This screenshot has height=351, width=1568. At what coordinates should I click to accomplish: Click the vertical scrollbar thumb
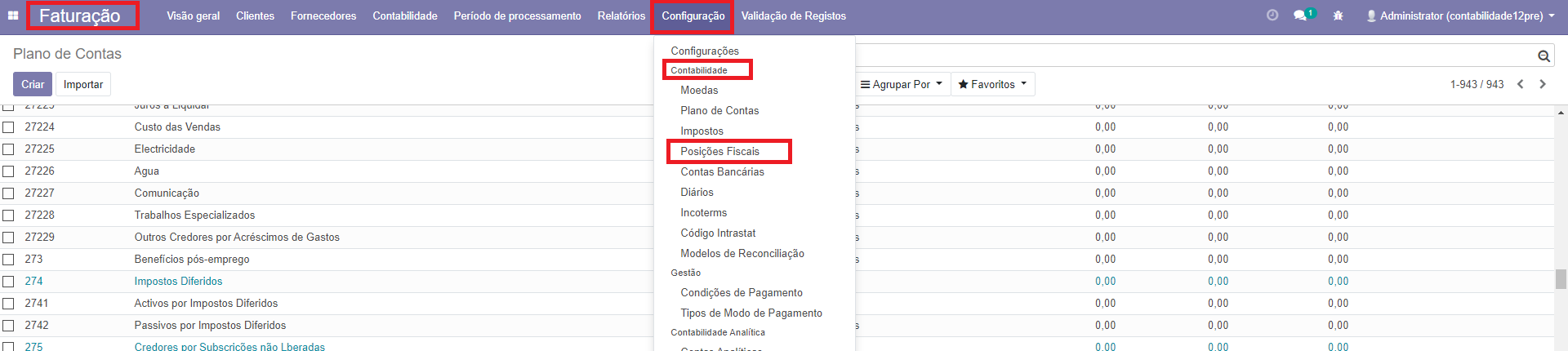[x=1561, y=279]
